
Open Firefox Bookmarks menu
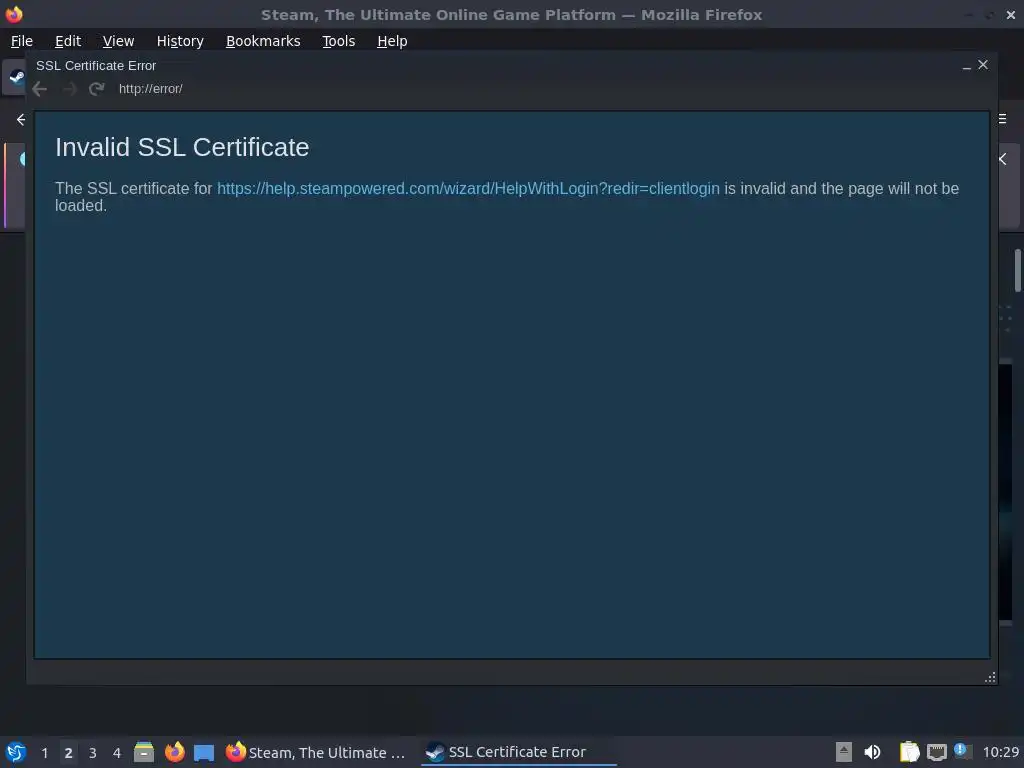tap(263, 41)
